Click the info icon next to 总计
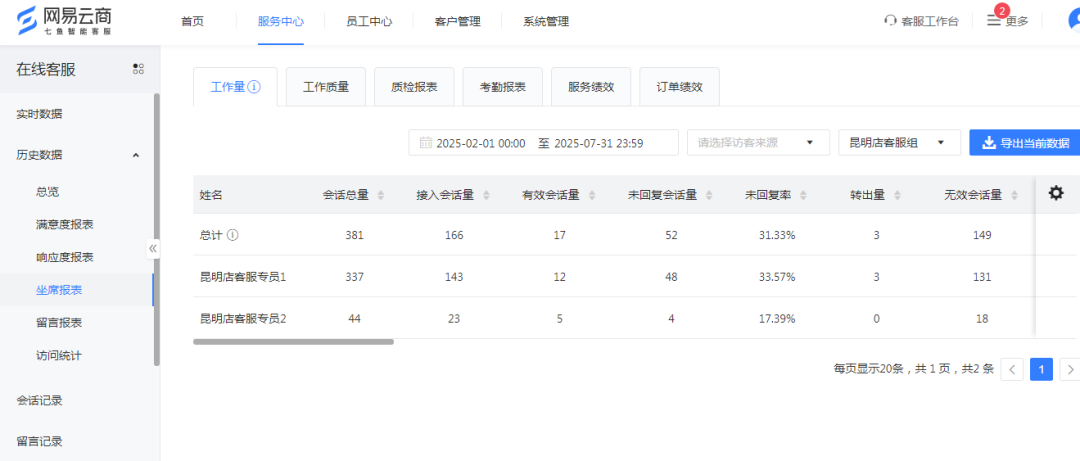The image size is (1080, 461). pyautogui.click(x=233, y=235)
